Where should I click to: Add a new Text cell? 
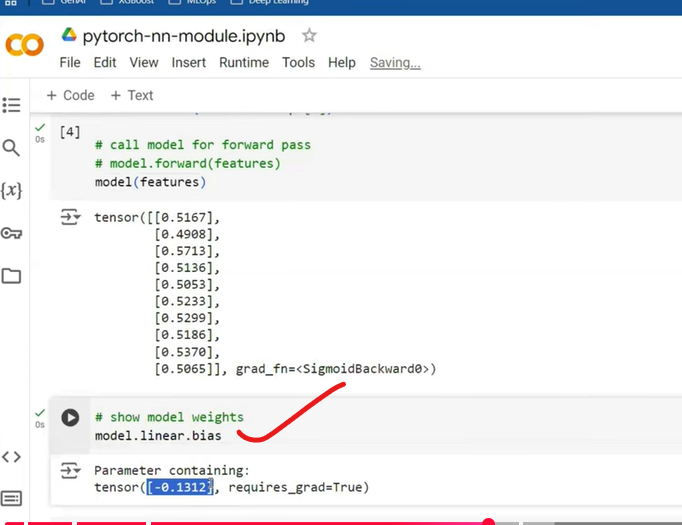[x=132, y=95]
